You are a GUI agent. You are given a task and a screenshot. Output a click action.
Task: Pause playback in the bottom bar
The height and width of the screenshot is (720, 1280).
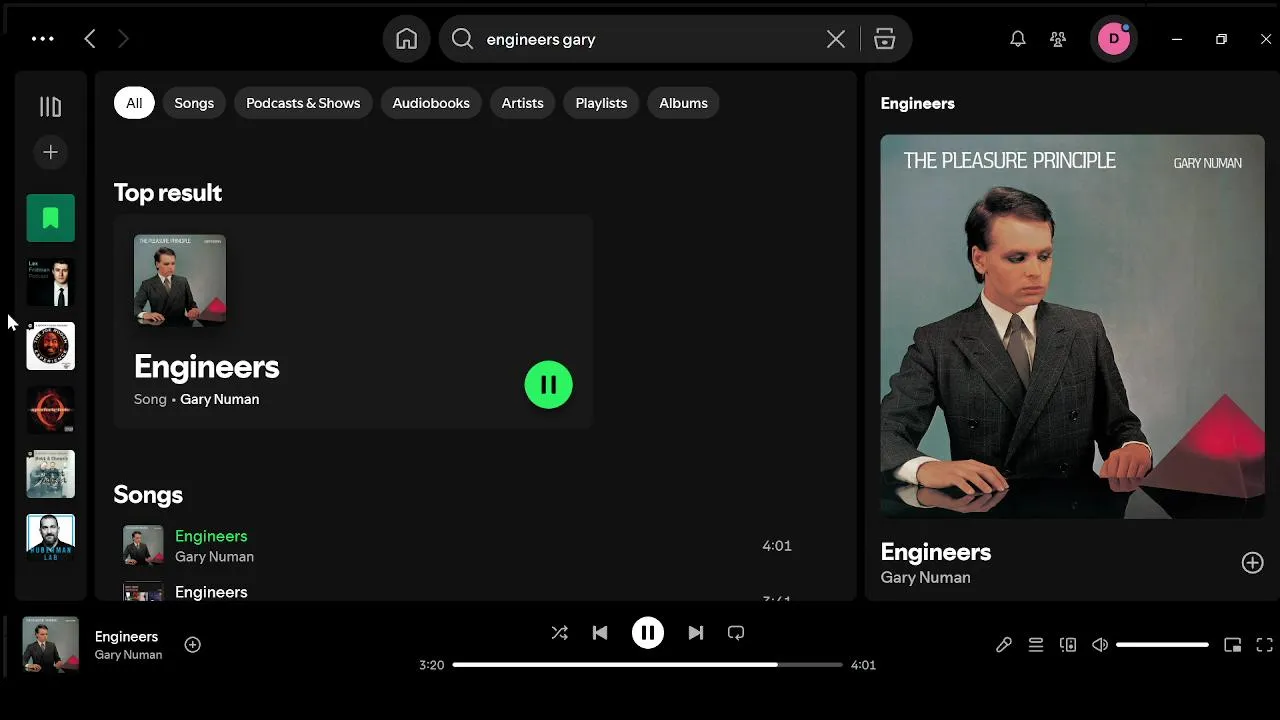pos(648,633)
